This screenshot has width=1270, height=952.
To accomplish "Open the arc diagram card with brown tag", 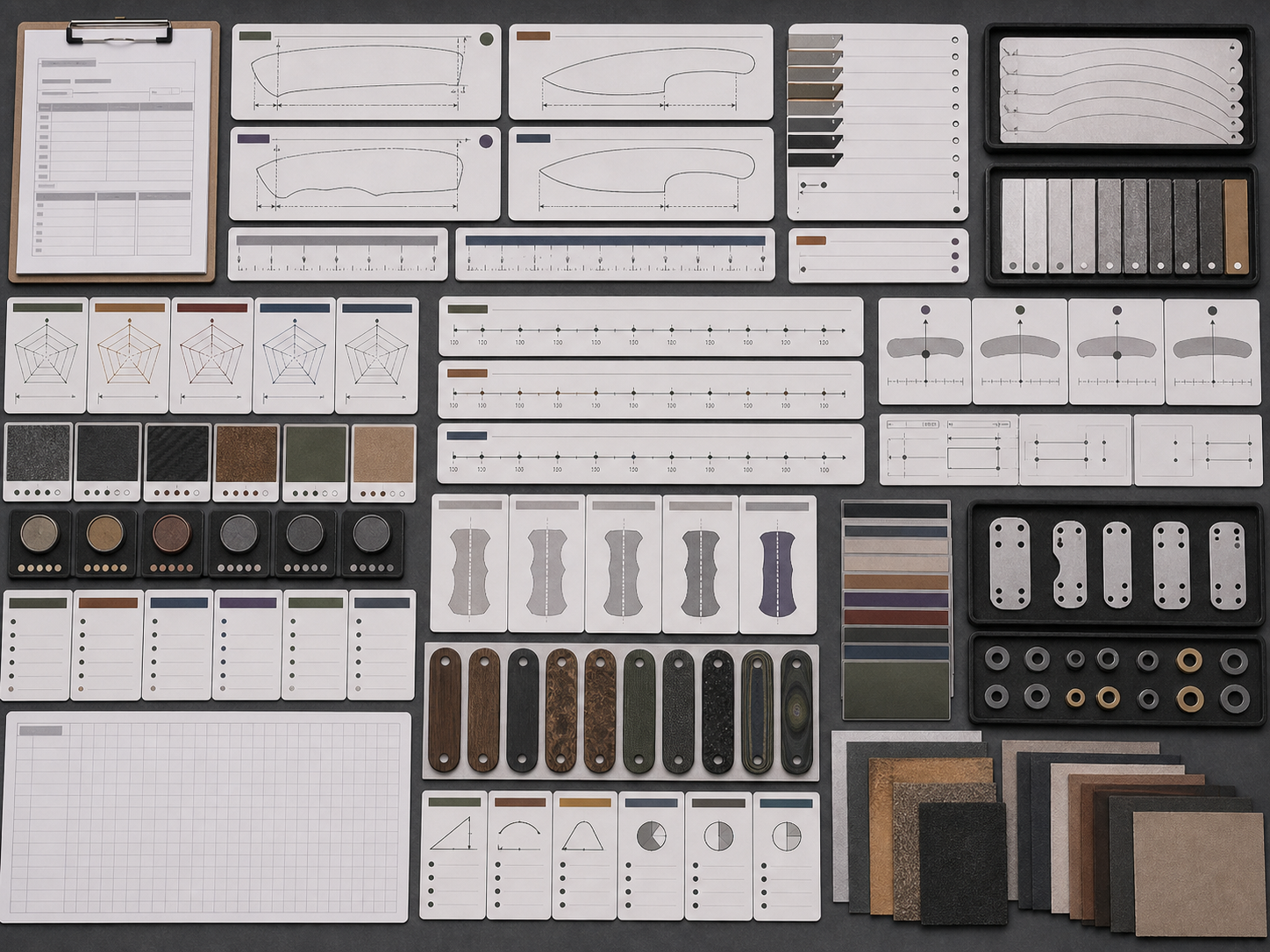I will coord(520,856).
